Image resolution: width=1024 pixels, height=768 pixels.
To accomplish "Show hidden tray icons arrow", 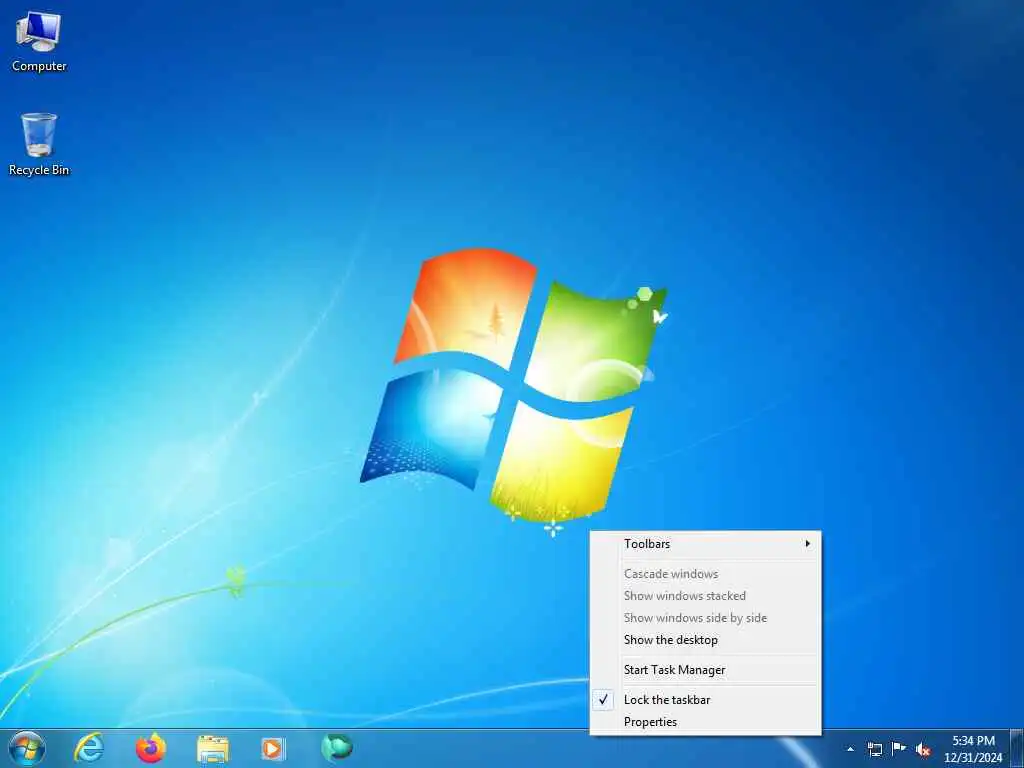I will (x=850, y=749).
